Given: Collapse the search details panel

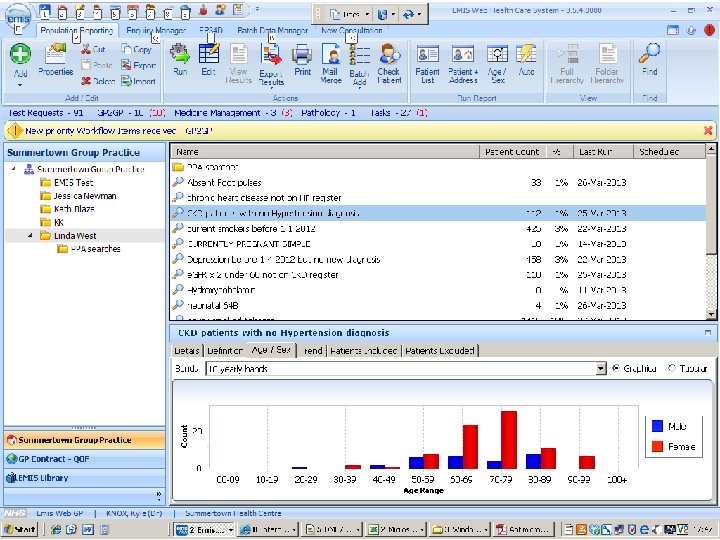Looking at the screenshot, I should coord(708,332).
